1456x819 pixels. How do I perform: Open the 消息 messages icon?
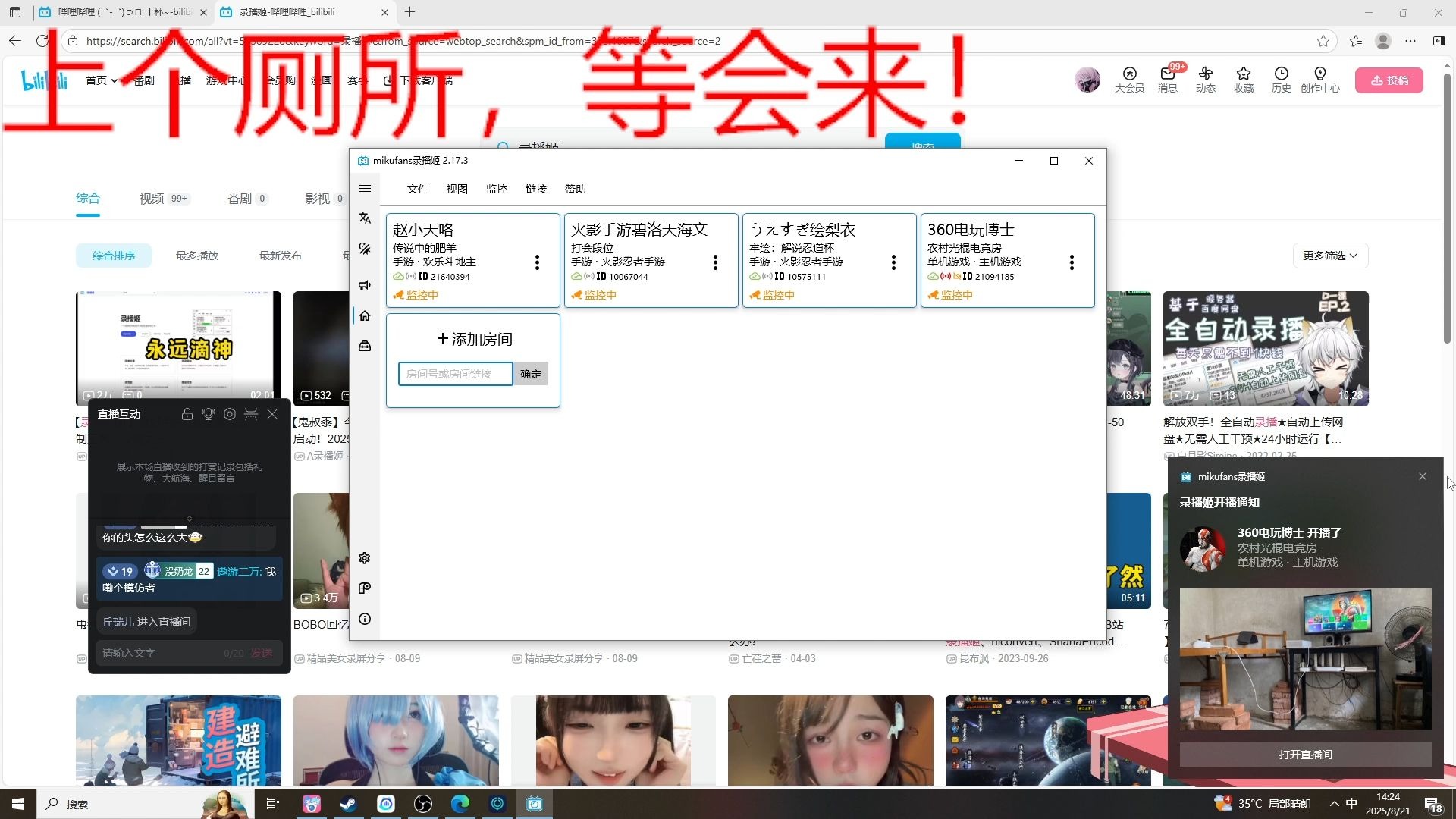pos(1168,80)
